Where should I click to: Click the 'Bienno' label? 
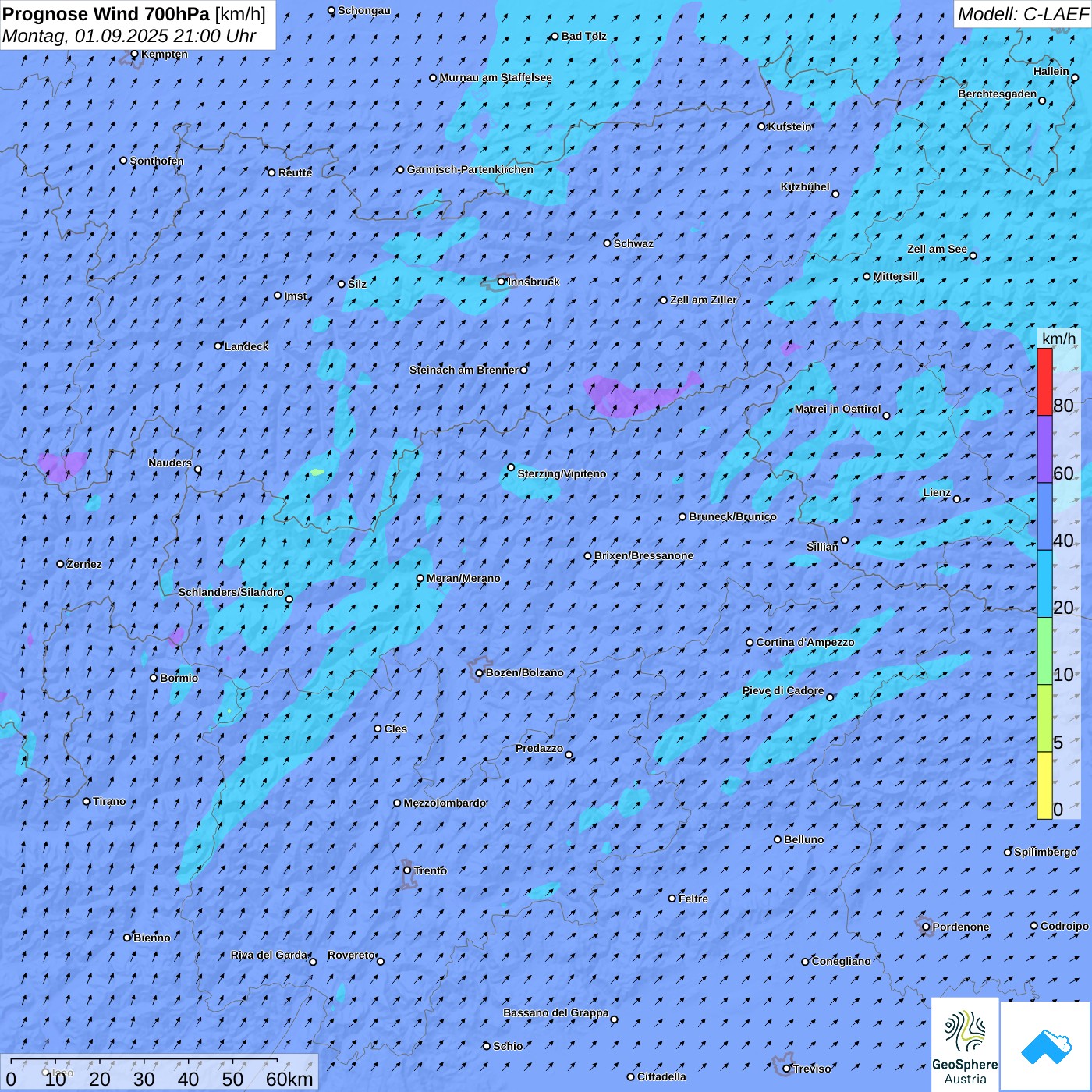(151, 938)
